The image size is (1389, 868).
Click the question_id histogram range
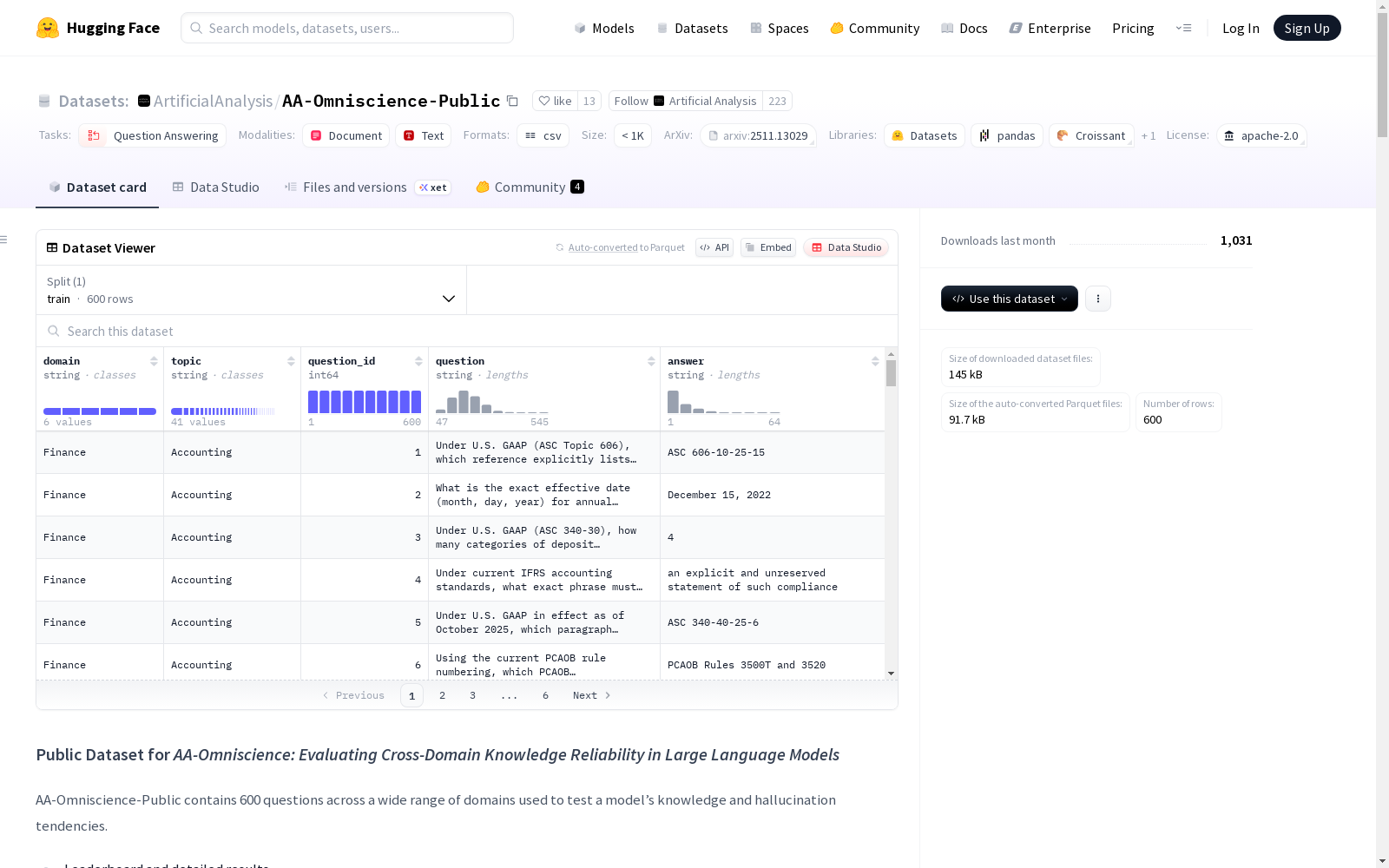click(x=365, y=402)
